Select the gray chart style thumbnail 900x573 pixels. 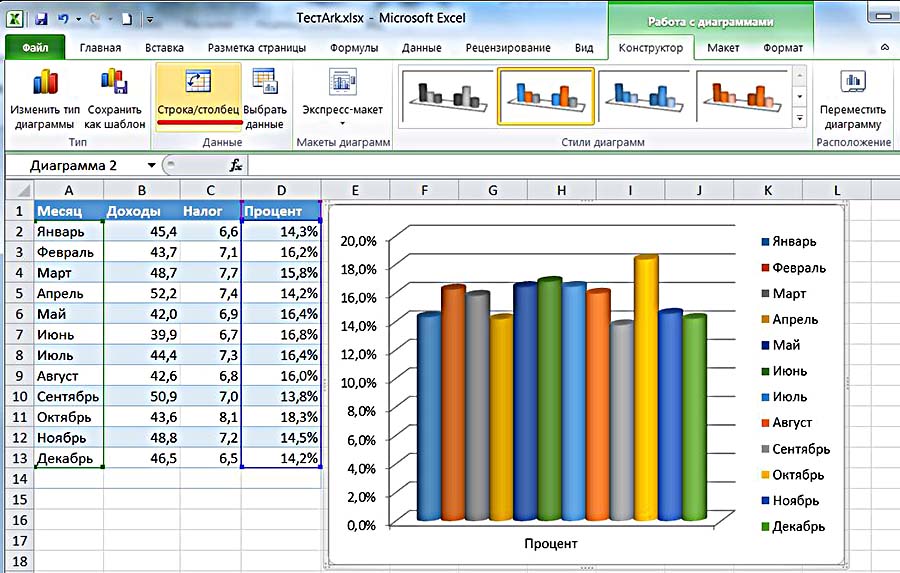[446, 95]
